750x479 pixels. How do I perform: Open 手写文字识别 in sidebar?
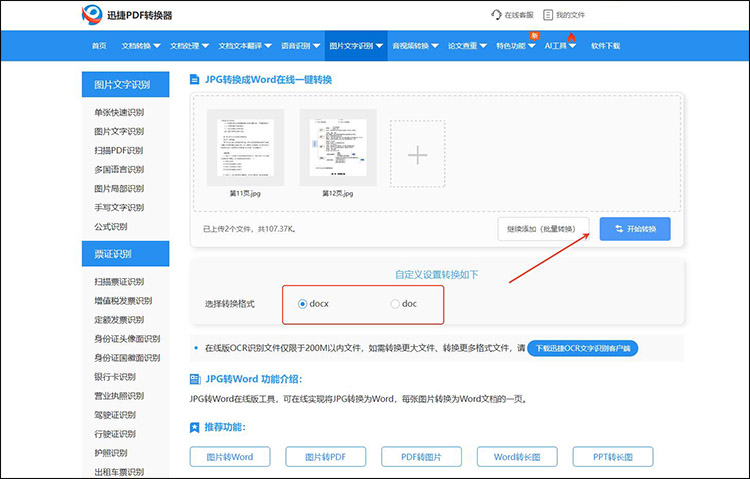[x=119, y=208]
